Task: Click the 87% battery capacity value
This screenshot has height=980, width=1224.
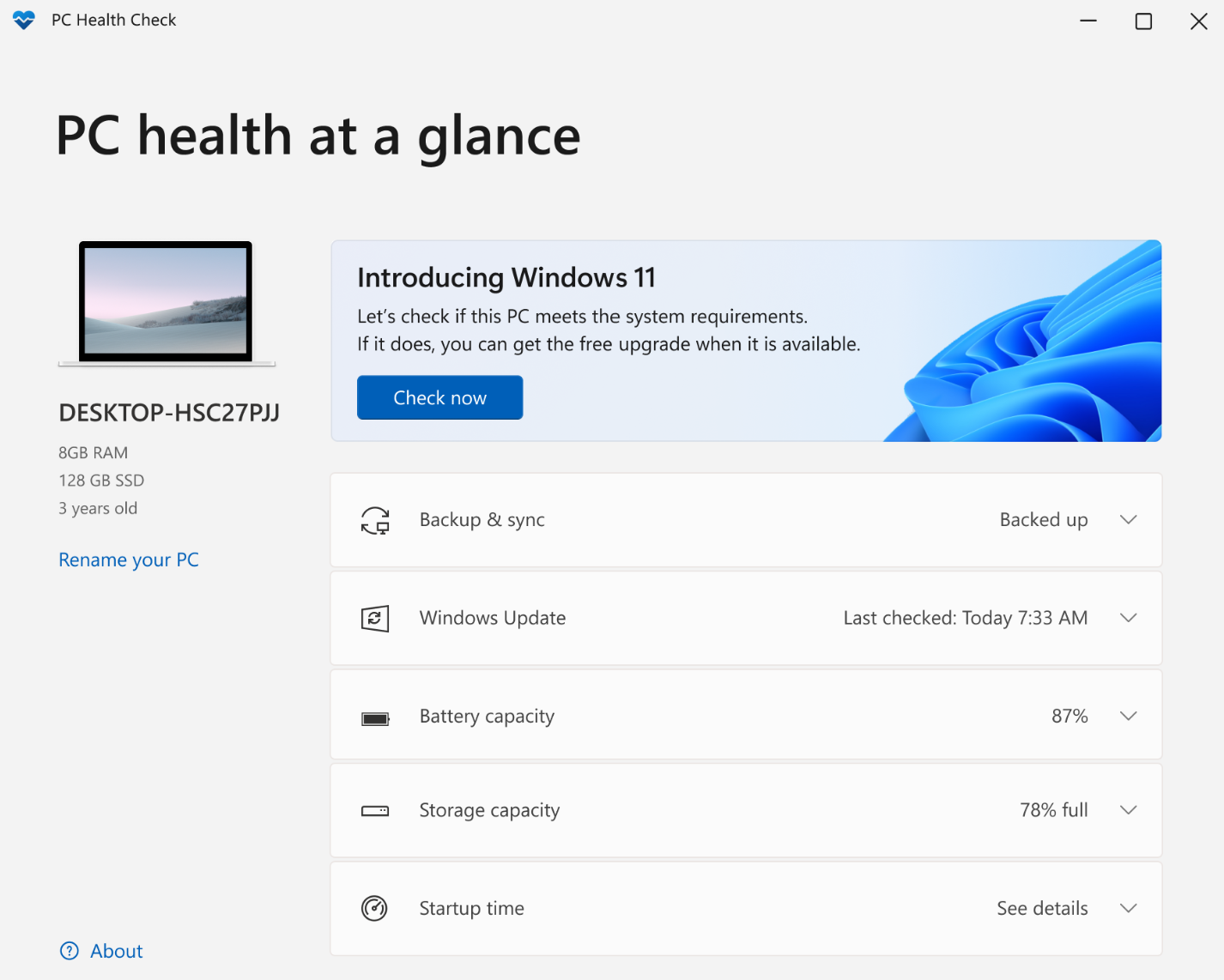Action: point(1069,716)
